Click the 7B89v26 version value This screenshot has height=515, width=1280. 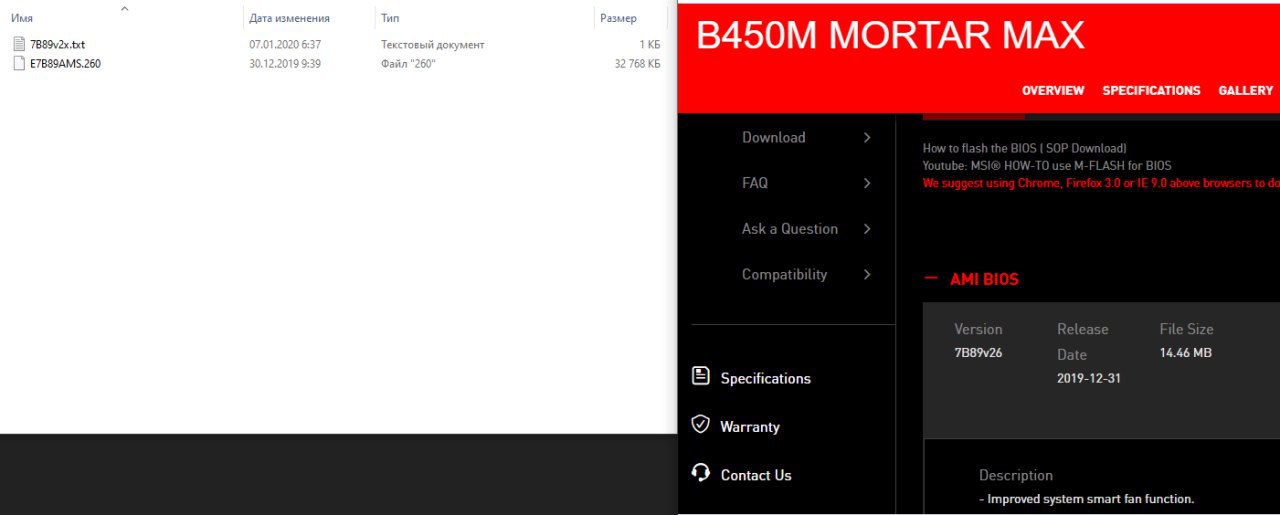pyautogui.click(x=978, y=352)
